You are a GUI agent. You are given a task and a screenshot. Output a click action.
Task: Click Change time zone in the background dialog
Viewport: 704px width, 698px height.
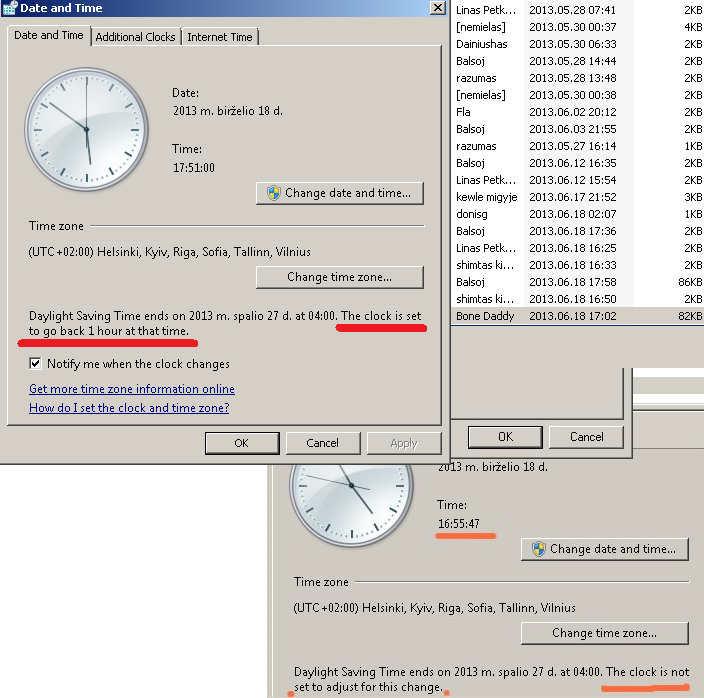[x=604, y=633]
